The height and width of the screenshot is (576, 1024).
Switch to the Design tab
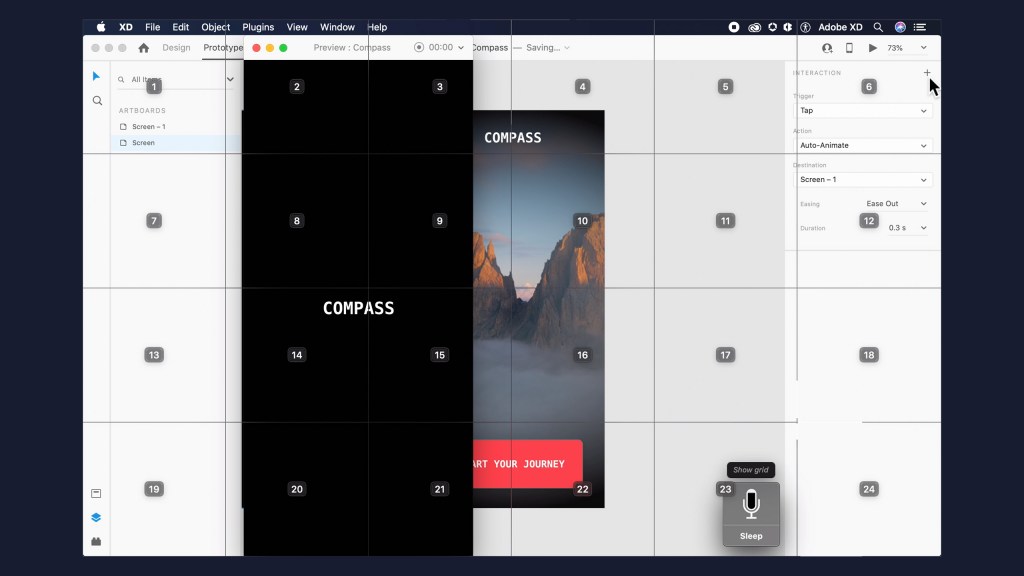[x=176, y=48]
